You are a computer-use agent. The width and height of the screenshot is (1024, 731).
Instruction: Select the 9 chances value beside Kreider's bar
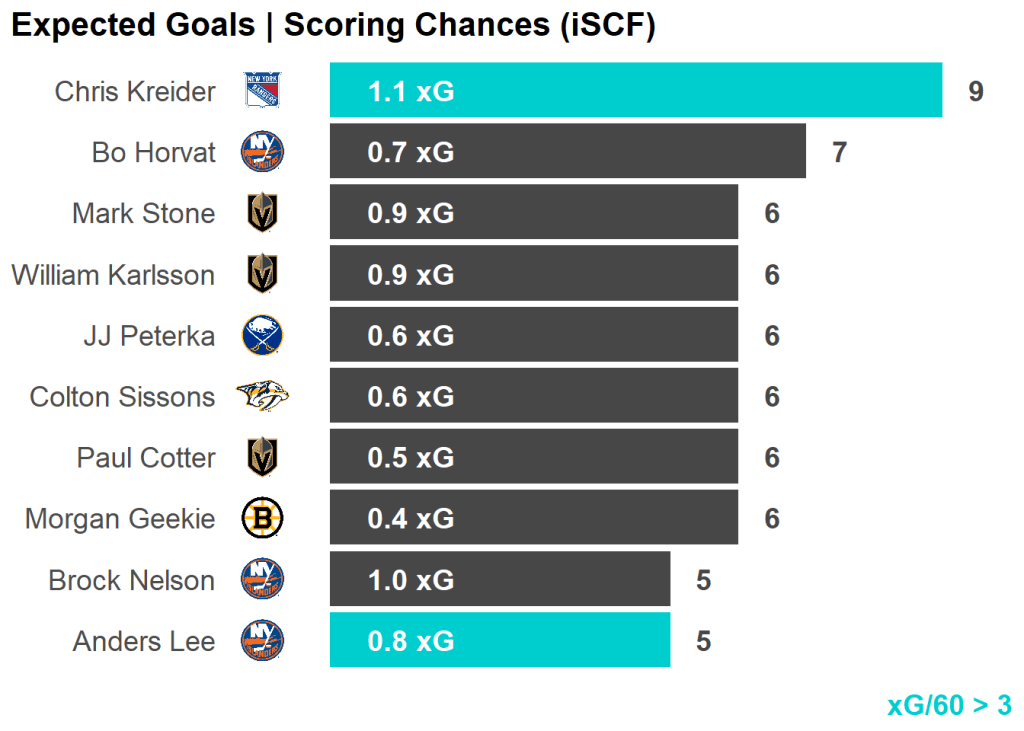pyautogui.click(x=976, y=92)
